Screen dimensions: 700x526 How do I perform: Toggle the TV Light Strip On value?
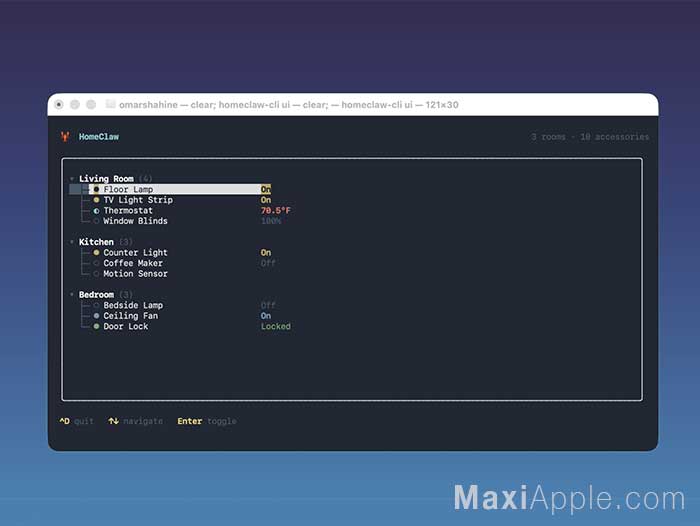tap(266, 200)
